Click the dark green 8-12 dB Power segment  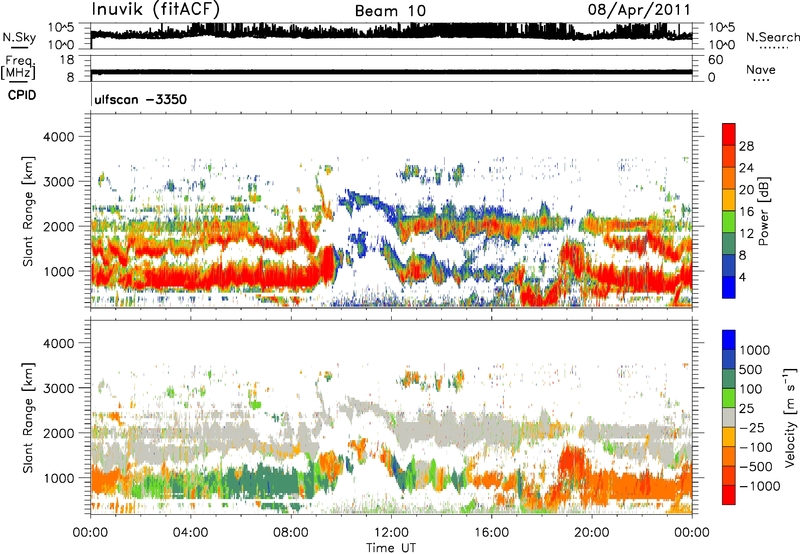(x=729, y=243)
